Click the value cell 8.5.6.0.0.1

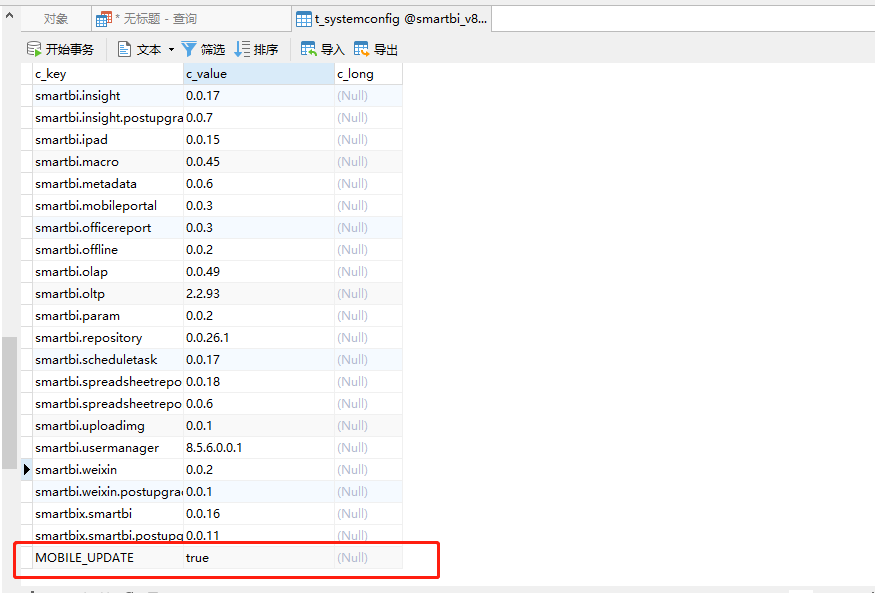(x=259, y=448)
